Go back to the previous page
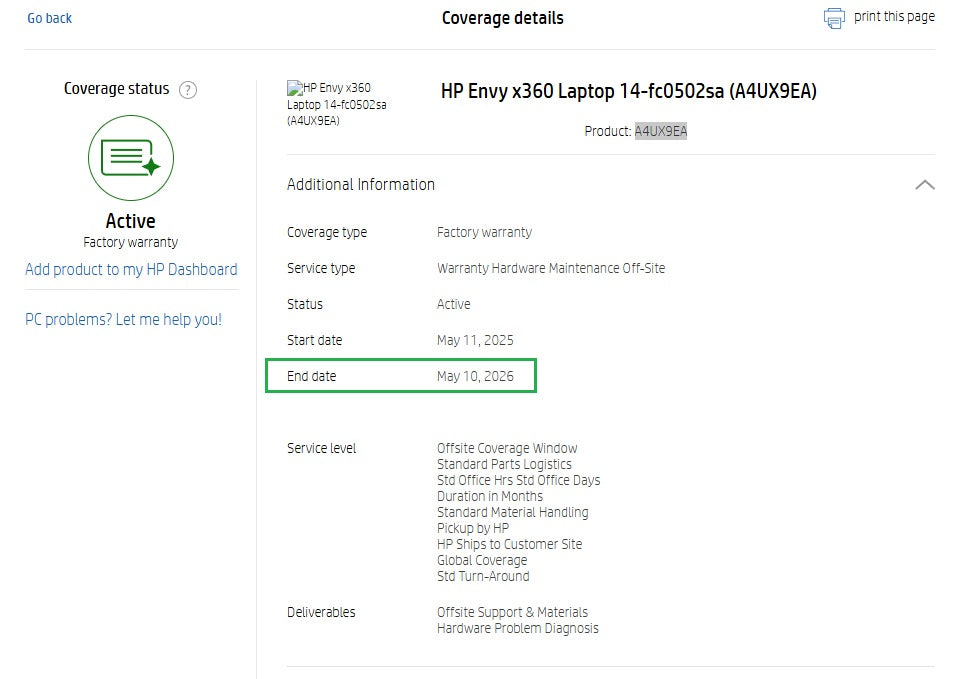This screenshot has width=958, height=679. click(x=49, y=18)
